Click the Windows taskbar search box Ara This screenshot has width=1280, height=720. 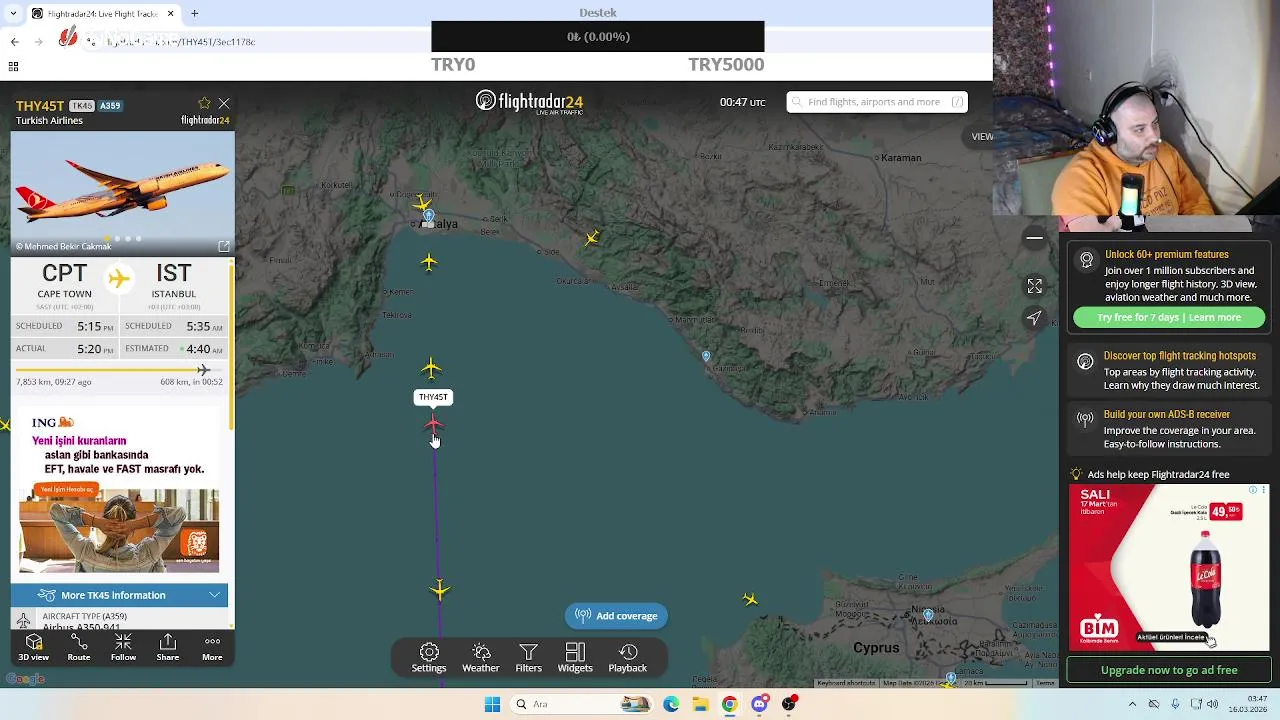pyautogui.click(x=582, y=704)
